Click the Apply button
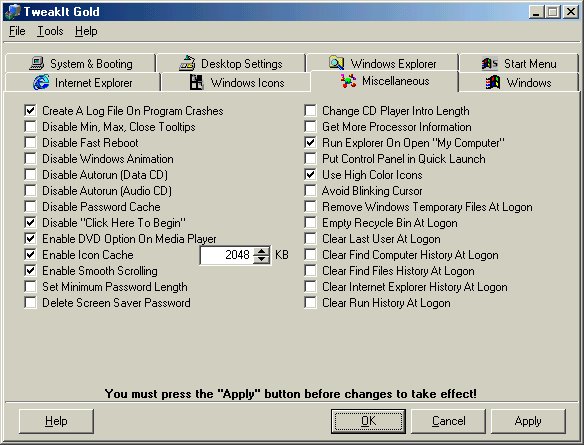The width and height of the screenshot is (584, 445). [528, 421]
